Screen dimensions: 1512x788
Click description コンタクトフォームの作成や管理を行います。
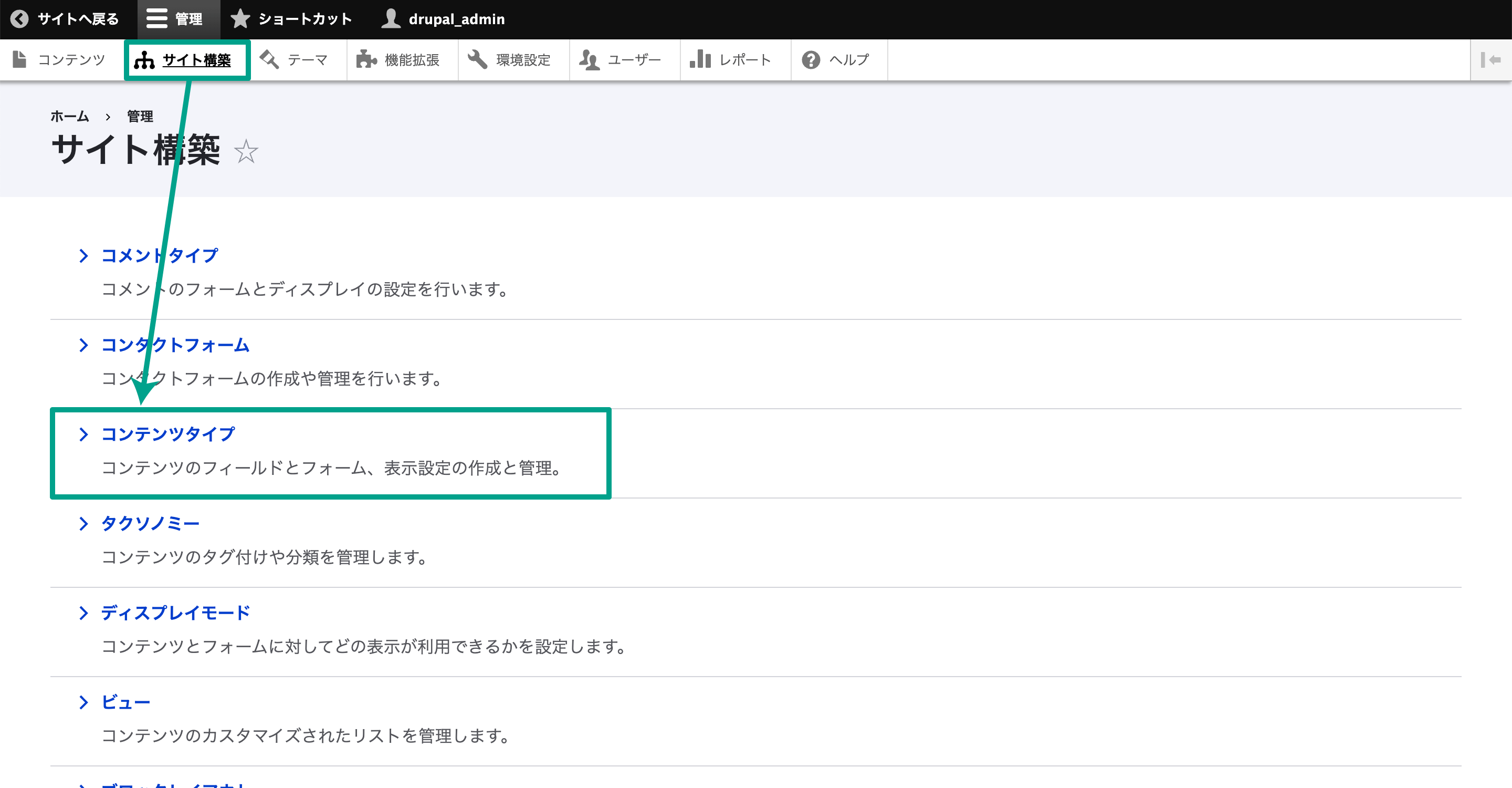click(271, 379)
